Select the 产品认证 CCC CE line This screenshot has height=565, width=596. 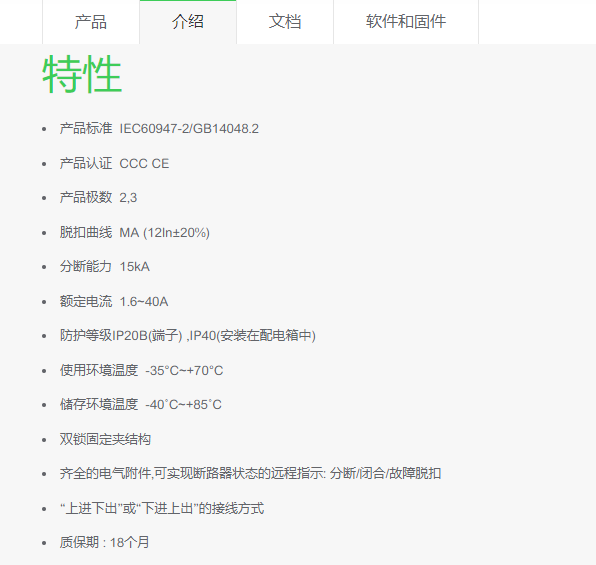[114, 163]
